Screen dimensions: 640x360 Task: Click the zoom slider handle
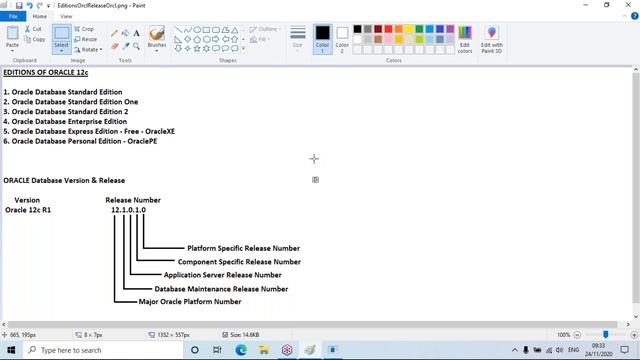click(x=606, y=335)
